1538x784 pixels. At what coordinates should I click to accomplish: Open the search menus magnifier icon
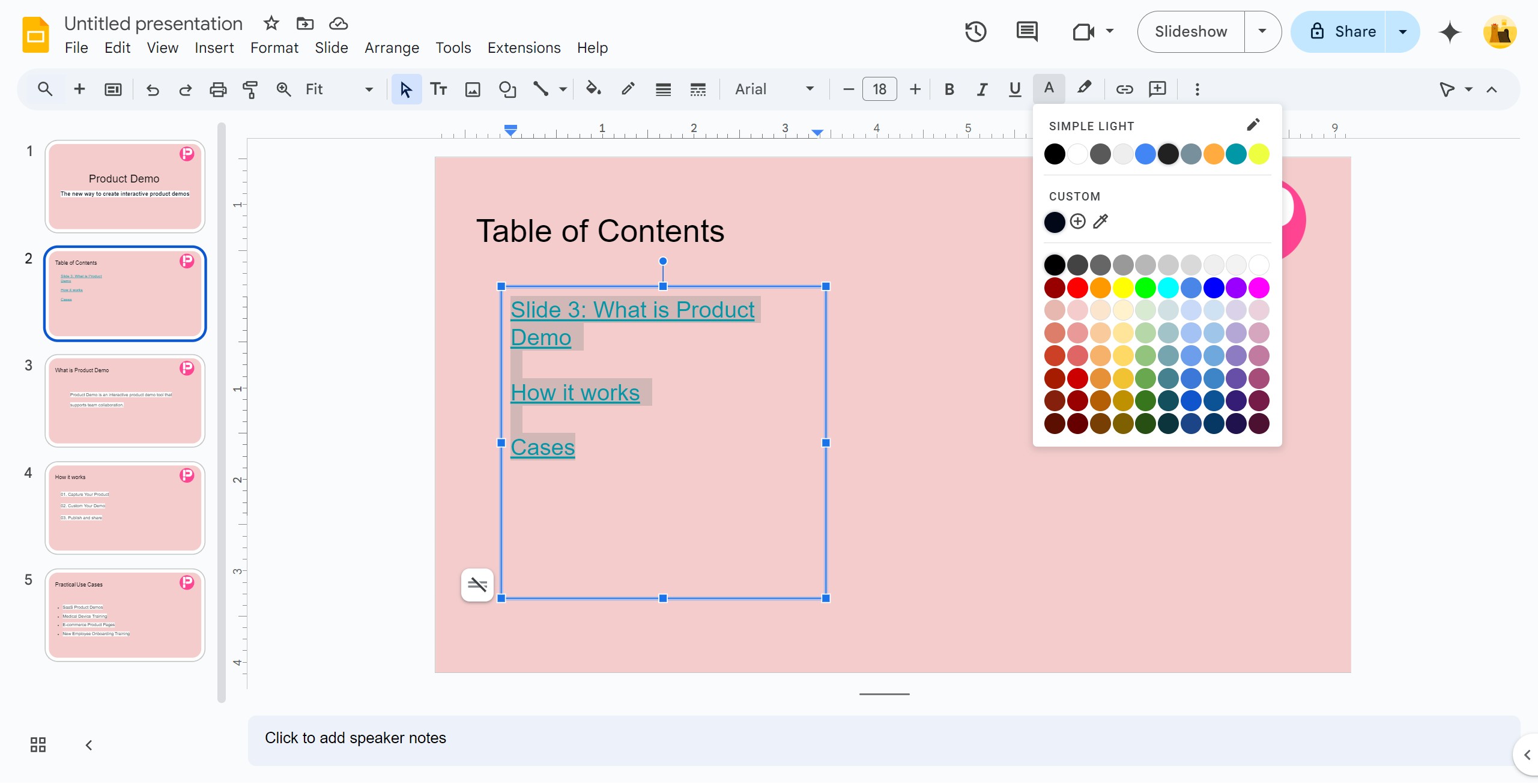coord(45,89)
